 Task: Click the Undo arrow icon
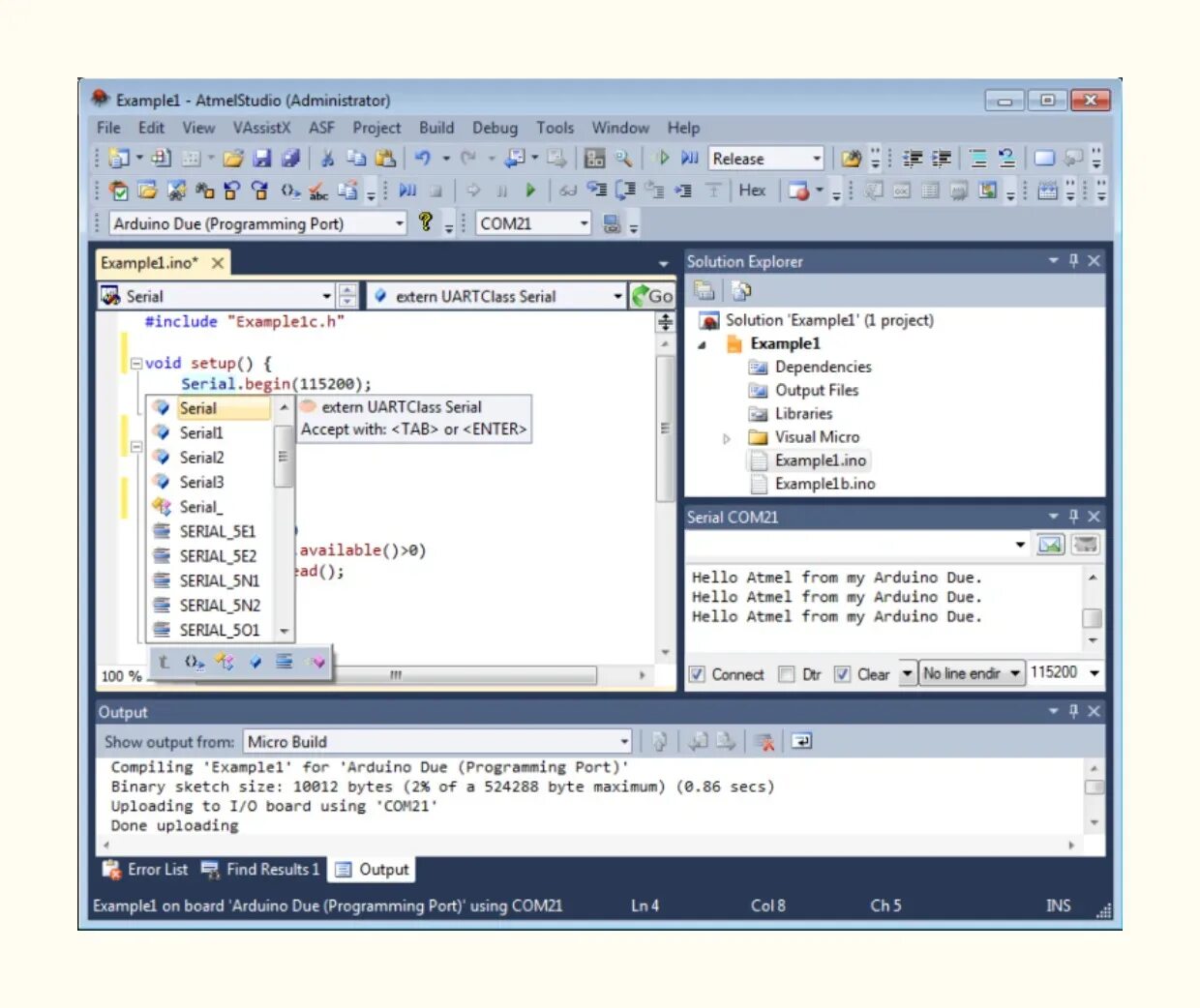coord(422,159)
